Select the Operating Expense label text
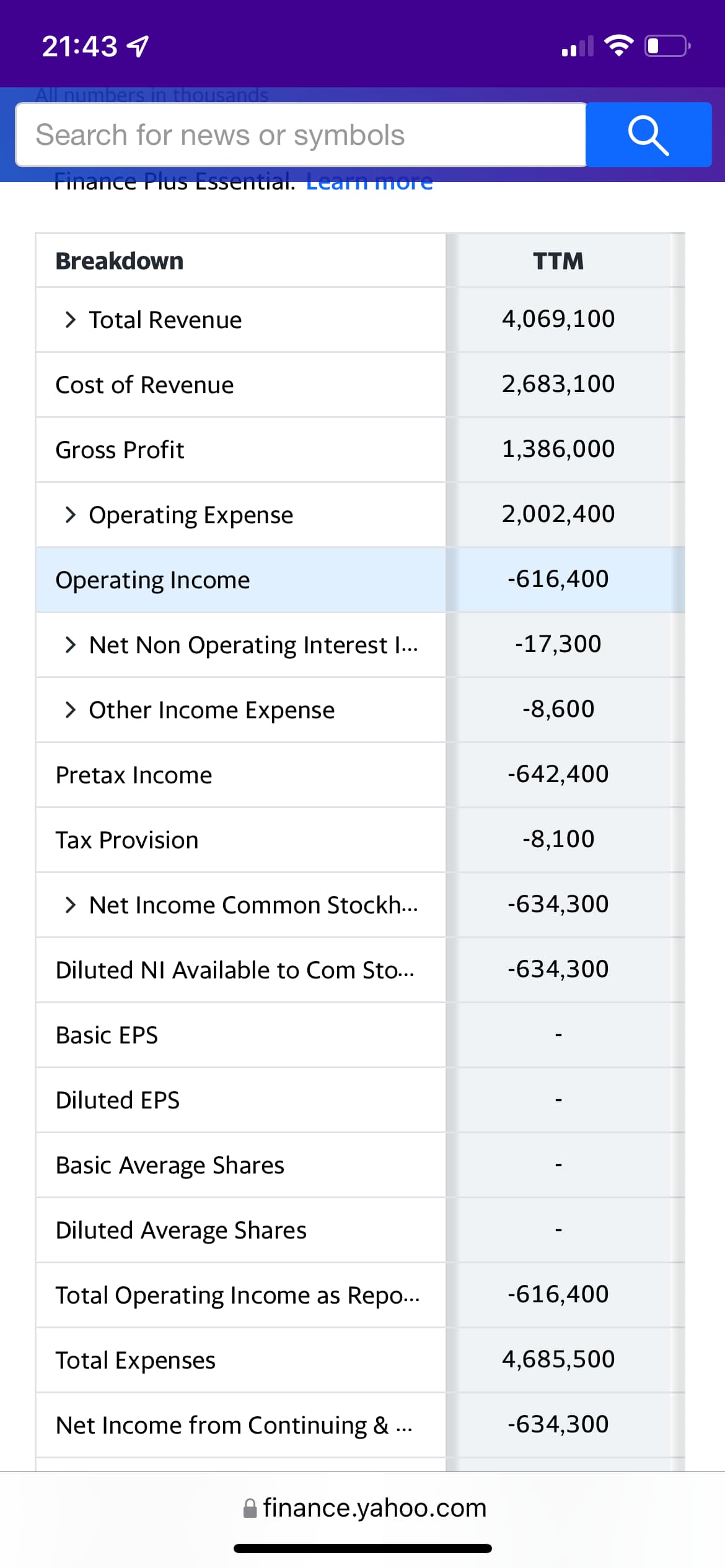Image resolution: width=725 pixels, height=1568 pixels. (x=191, y=515)
